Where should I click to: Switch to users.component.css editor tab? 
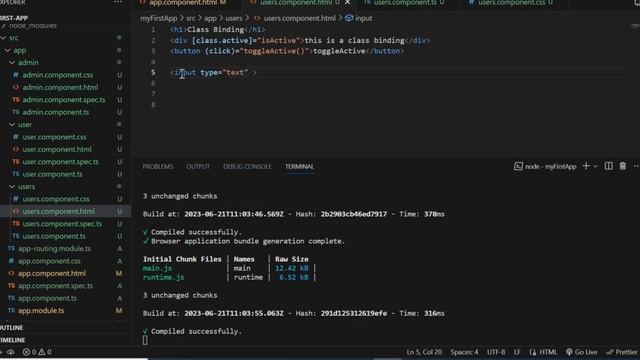pyautogui.click(x=511, y=3)
